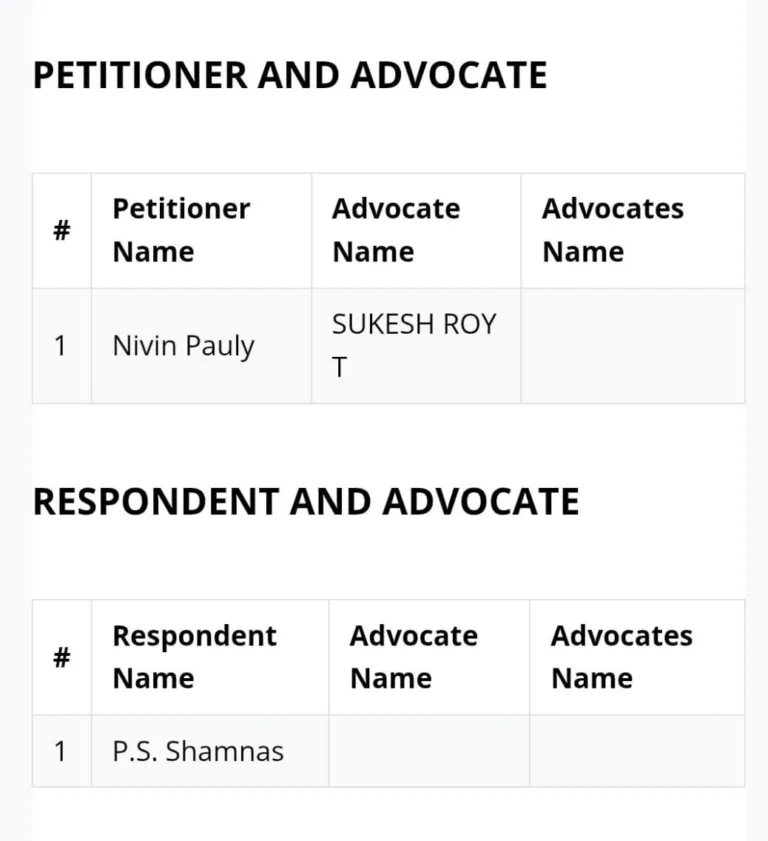The width and height of the screenshot is (768, 841).
Task: Select Advocates Name header in respondent table
Action: click(637, 658)
